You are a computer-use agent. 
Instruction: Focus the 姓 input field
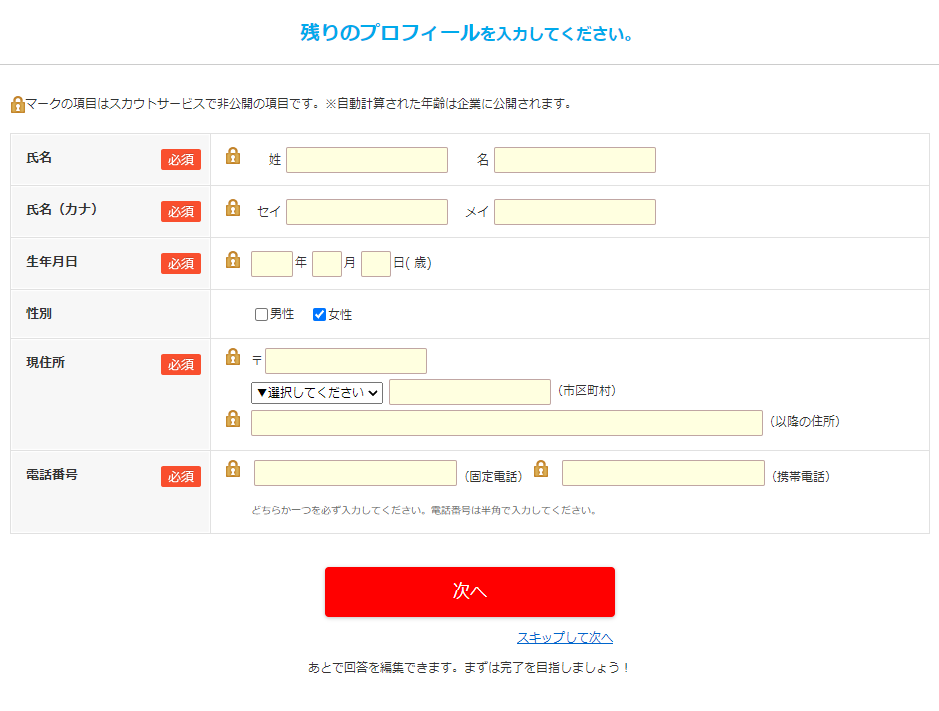[366, 160]
